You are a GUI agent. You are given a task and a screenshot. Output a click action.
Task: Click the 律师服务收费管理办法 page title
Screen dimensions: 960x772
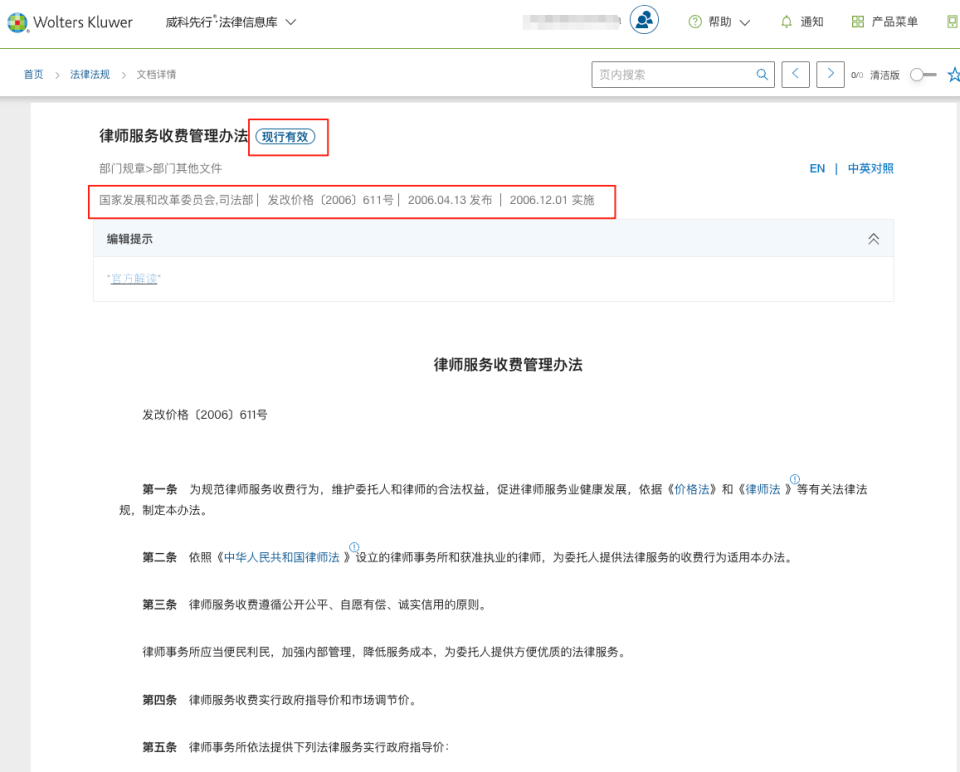[x=174, y=136]
